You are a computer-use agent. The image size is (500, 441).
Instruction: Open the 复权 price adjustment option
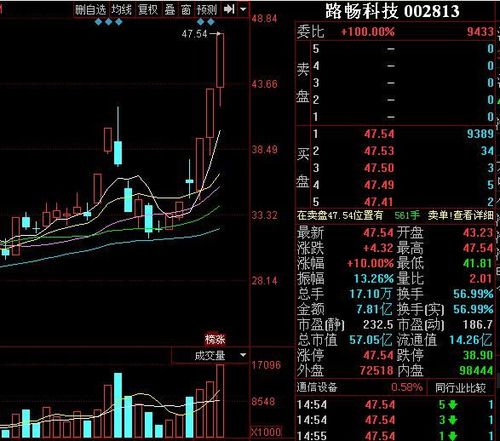(x=148, y=10)
